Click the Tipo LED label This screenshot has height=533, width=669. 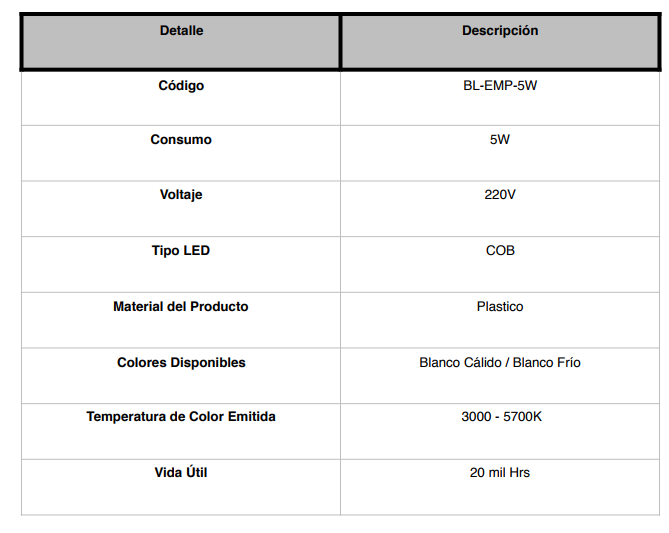[x=181, y=250]
